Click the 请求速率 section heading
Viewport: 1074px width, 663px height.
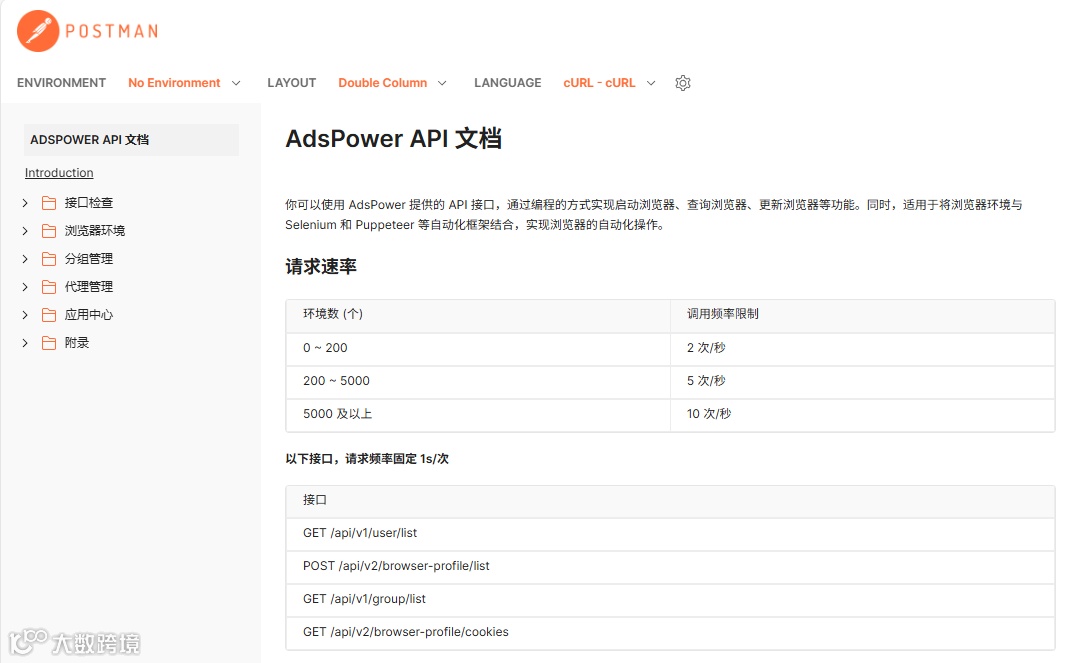(321, 266)
